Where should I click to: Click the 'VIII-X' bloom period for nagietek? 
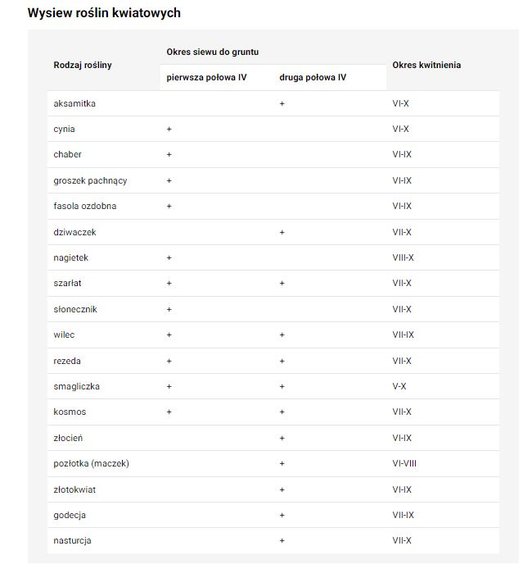(x=403, y=258)
